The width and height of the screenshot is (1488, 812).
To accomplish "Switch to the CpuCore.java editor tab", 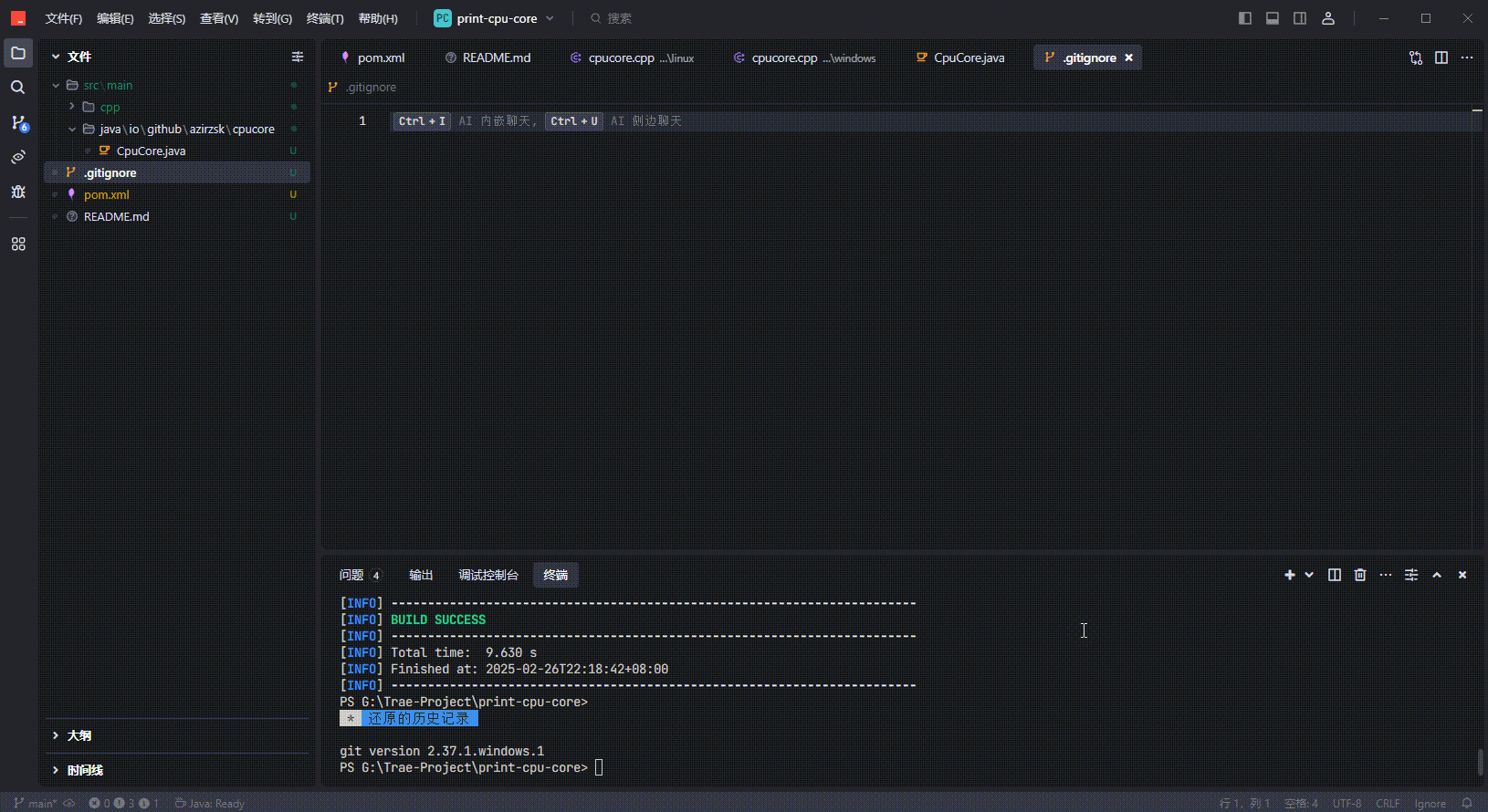I will coord(960,57).
